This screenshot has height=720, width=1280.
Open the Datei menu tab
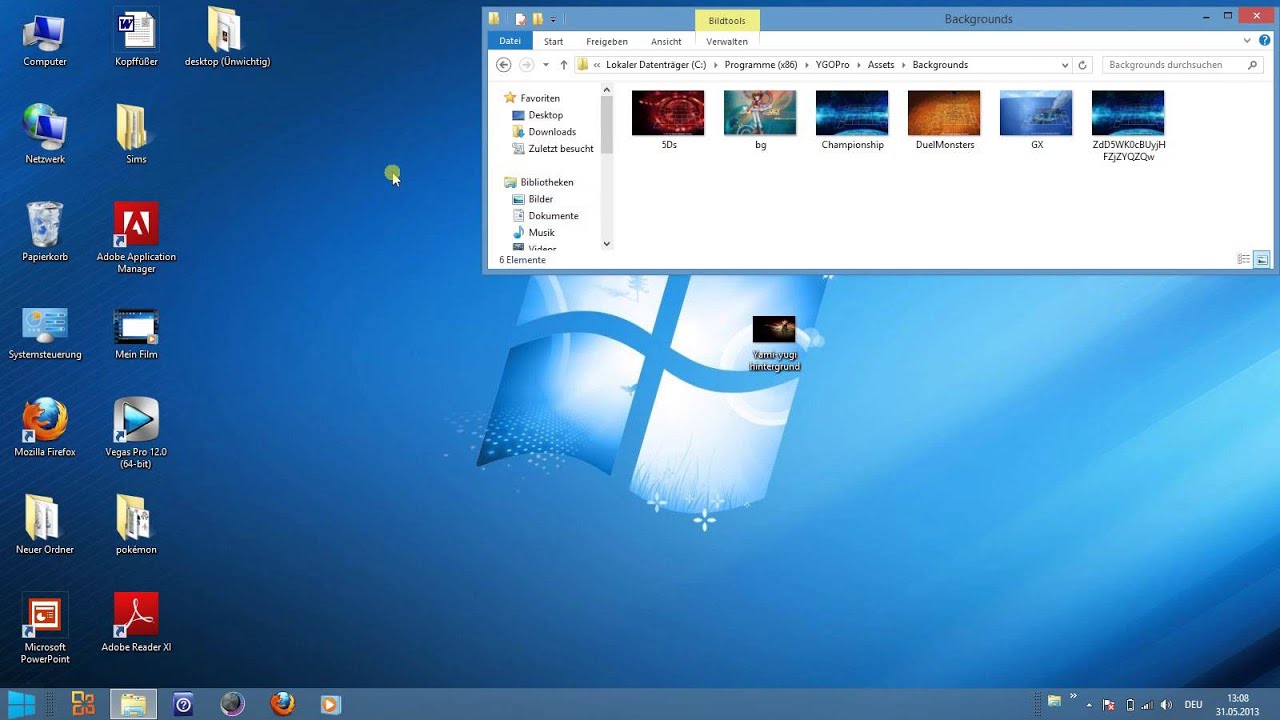pos(510,41)
